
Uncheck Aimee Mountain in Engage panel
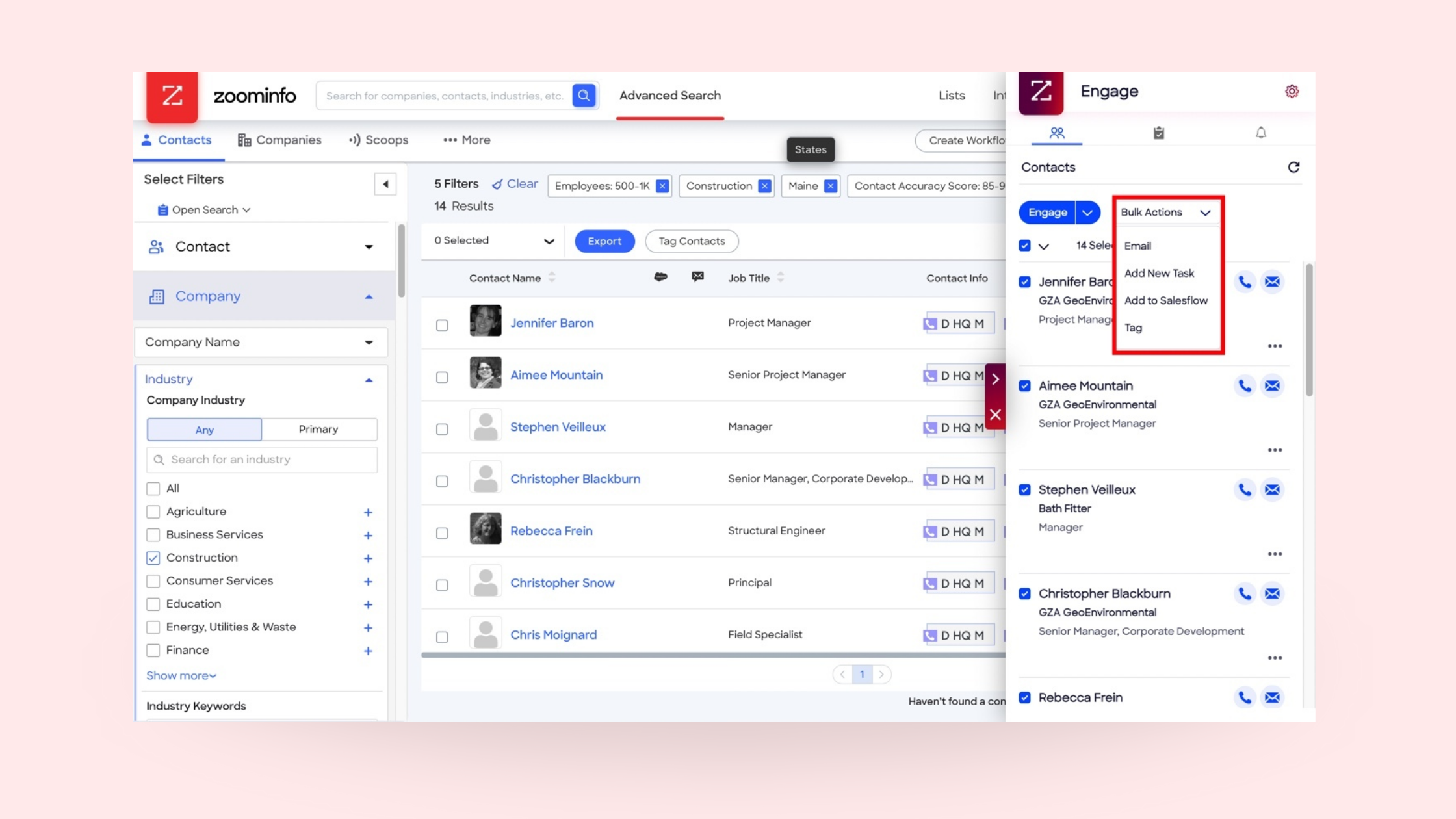1025,386
